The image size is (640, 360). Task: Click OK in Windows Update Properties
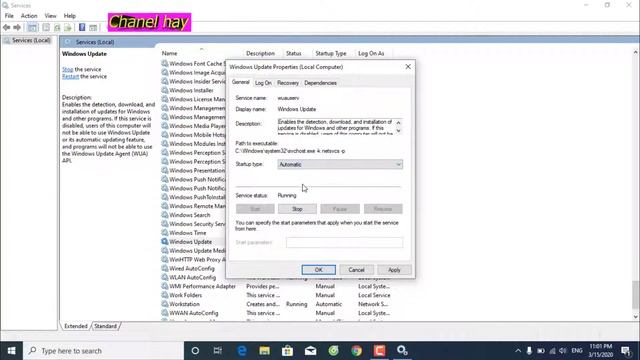tap(318, 270)
